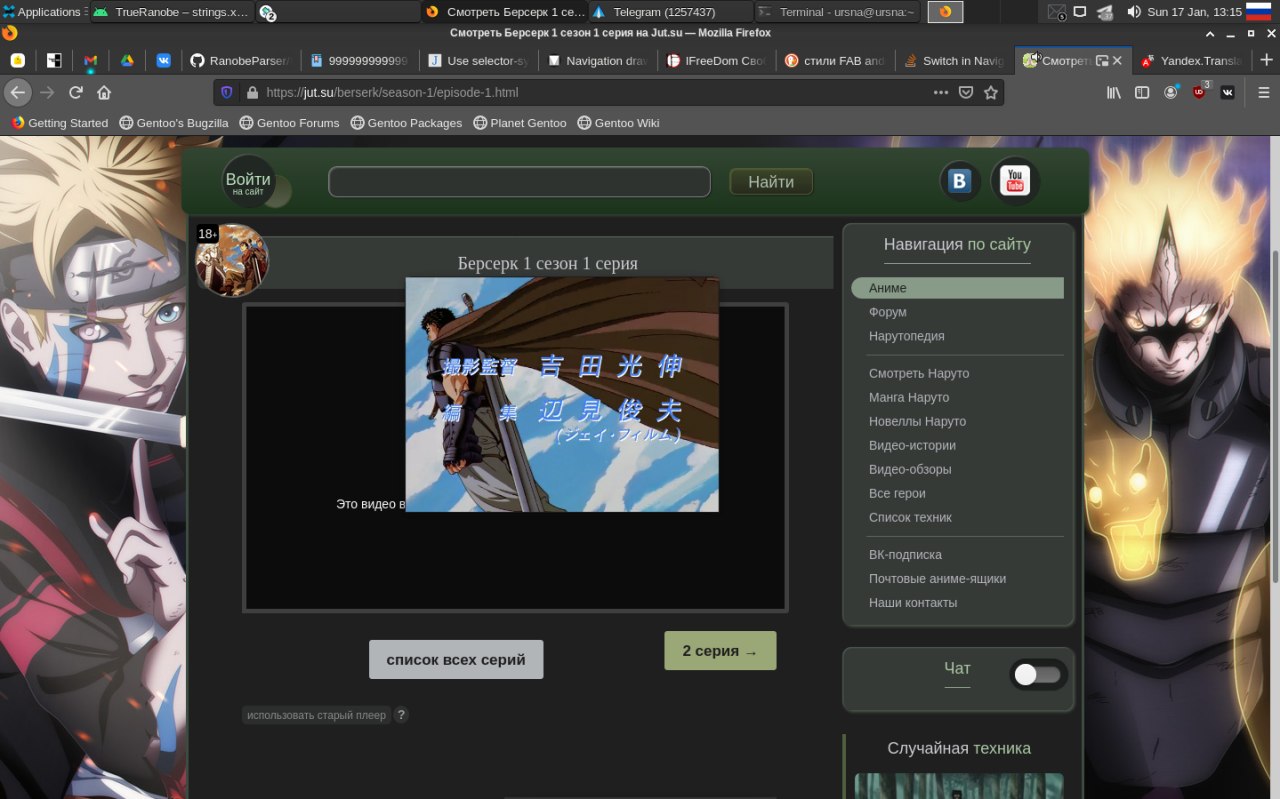Open the Firefox home page icon
Viewport: 1280px width, 799px height.
point(104,92)
